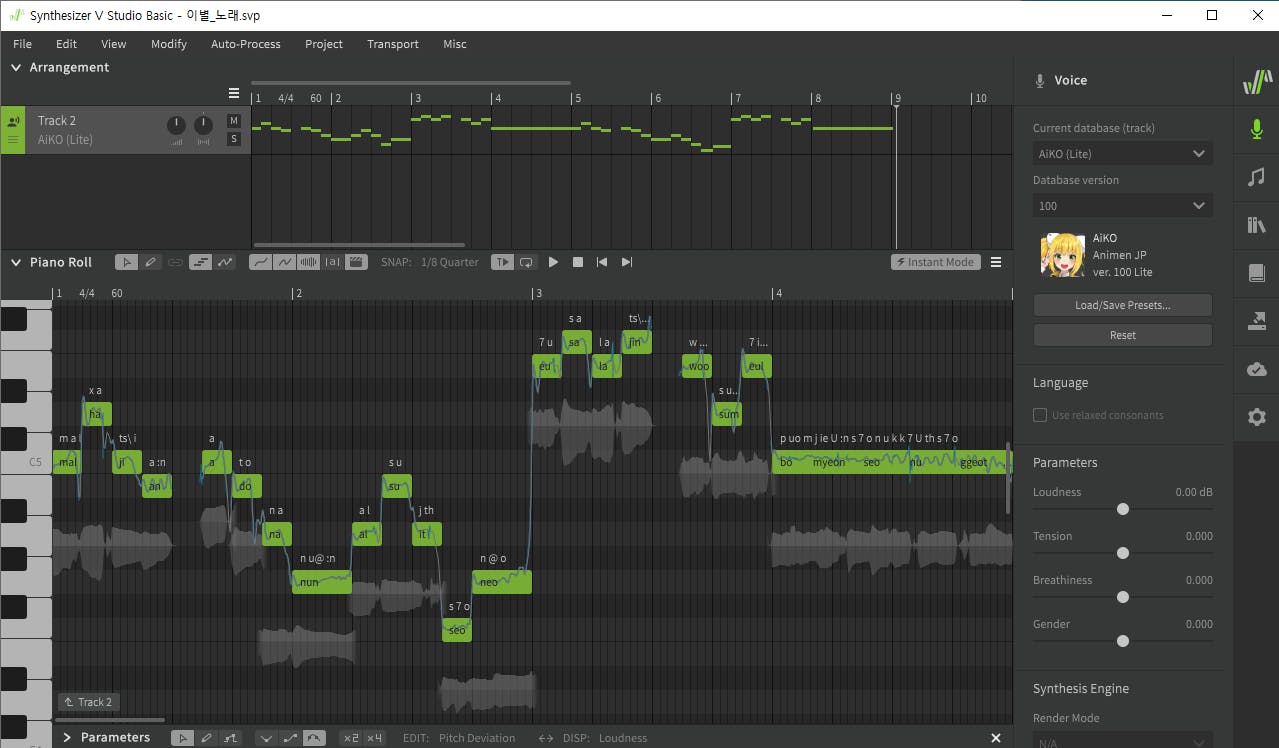Open the Library panel from the sidebar books icon

click(1256, 225)
